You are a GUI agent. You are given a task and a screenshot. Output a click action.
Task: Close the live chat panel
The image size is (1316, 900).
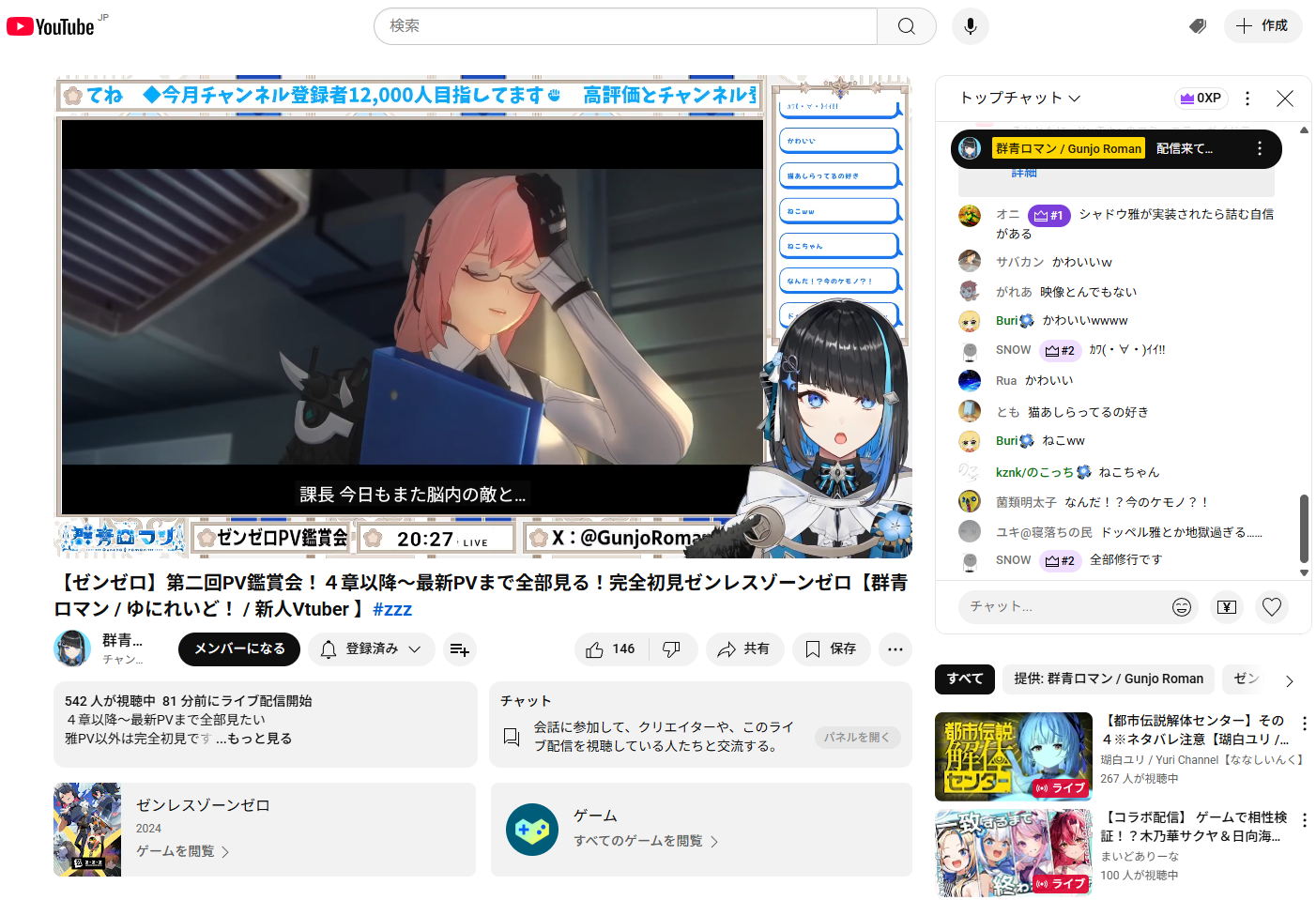(x=1285, y=98)
